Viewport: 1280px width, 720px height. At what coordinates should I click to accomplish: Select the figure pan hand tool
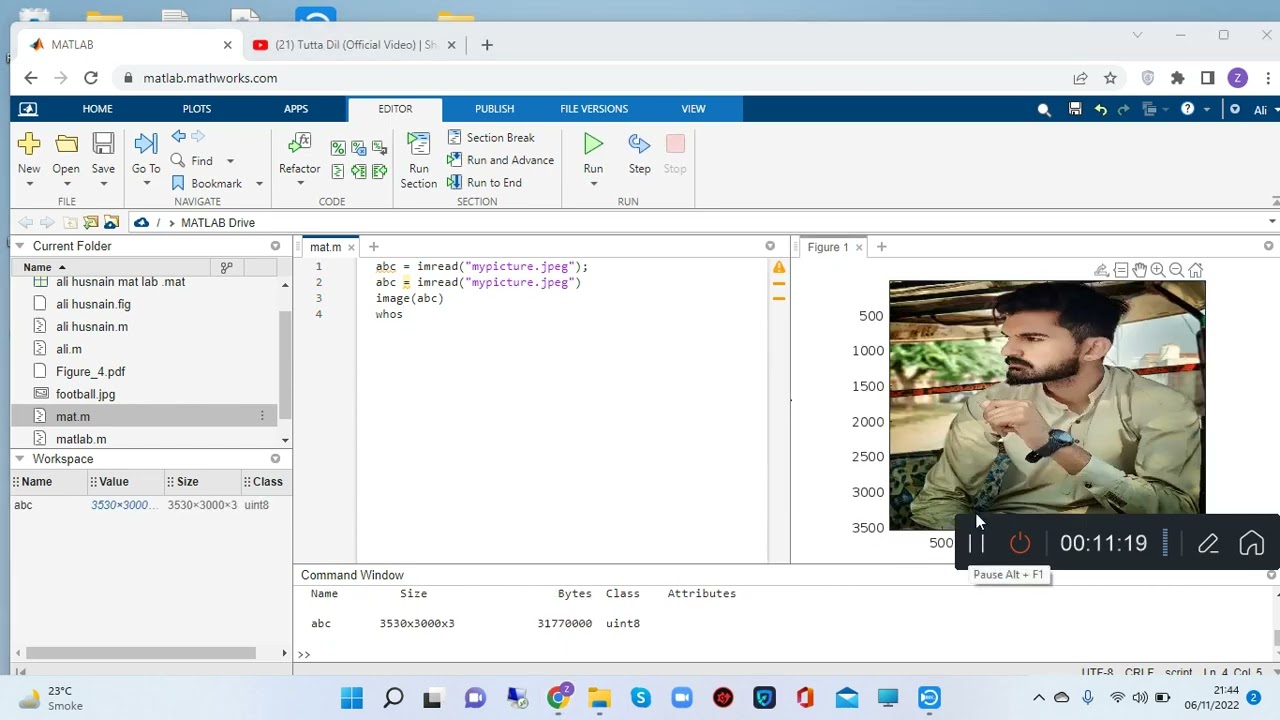1139,270
